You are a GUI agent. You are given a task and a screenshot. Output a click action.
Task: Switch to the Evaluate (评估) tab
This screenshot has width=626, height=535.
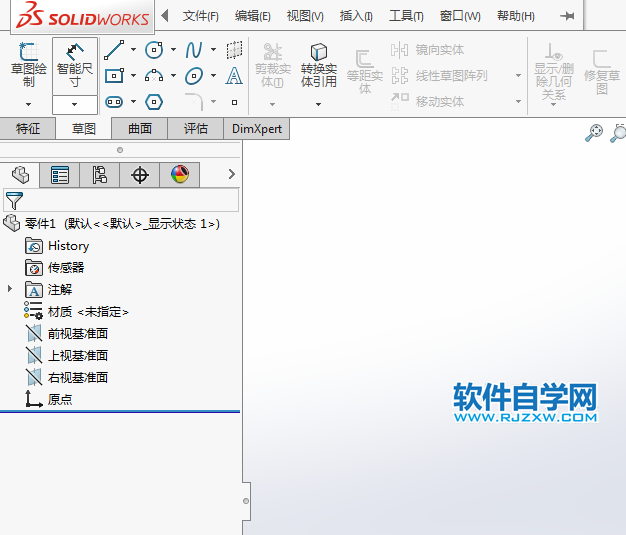[x=196, y=129]
